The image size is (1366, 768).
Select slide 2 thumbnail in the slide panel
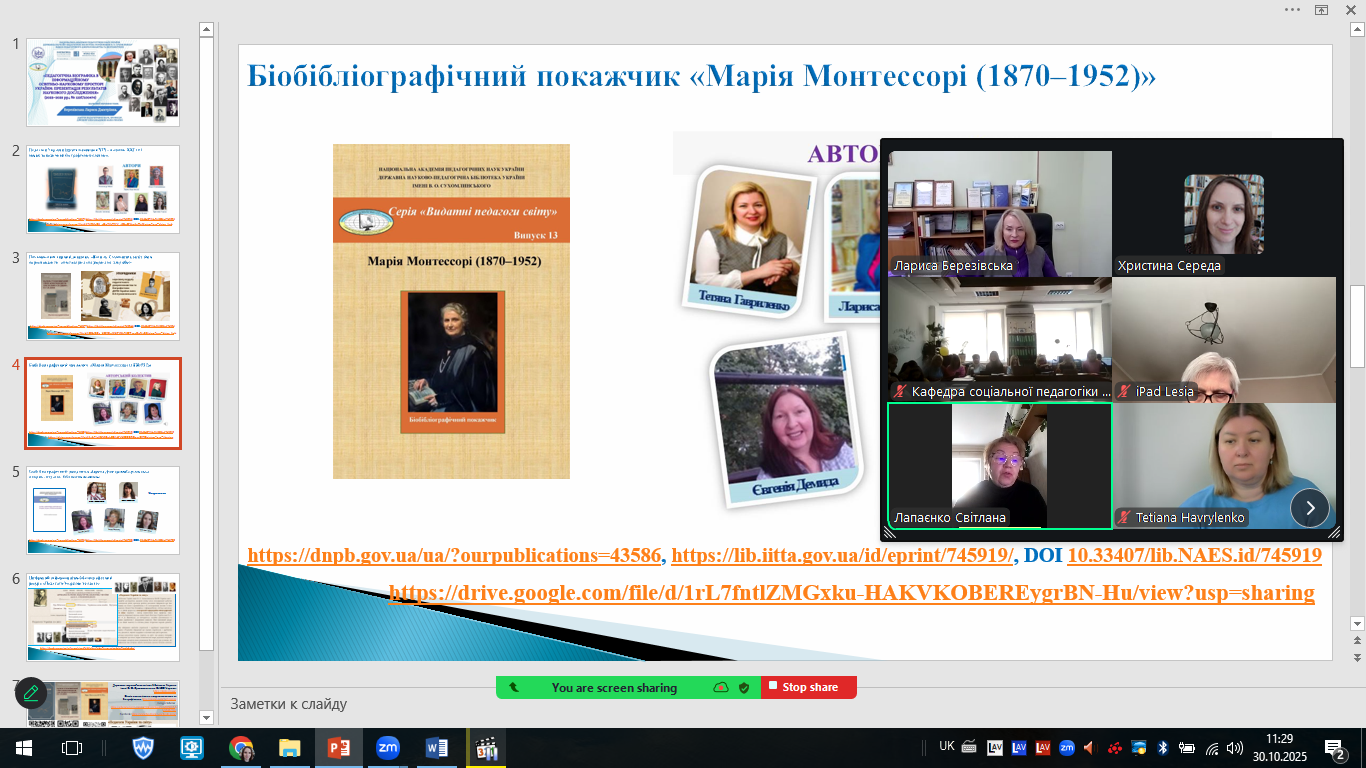tap(103, 189)
